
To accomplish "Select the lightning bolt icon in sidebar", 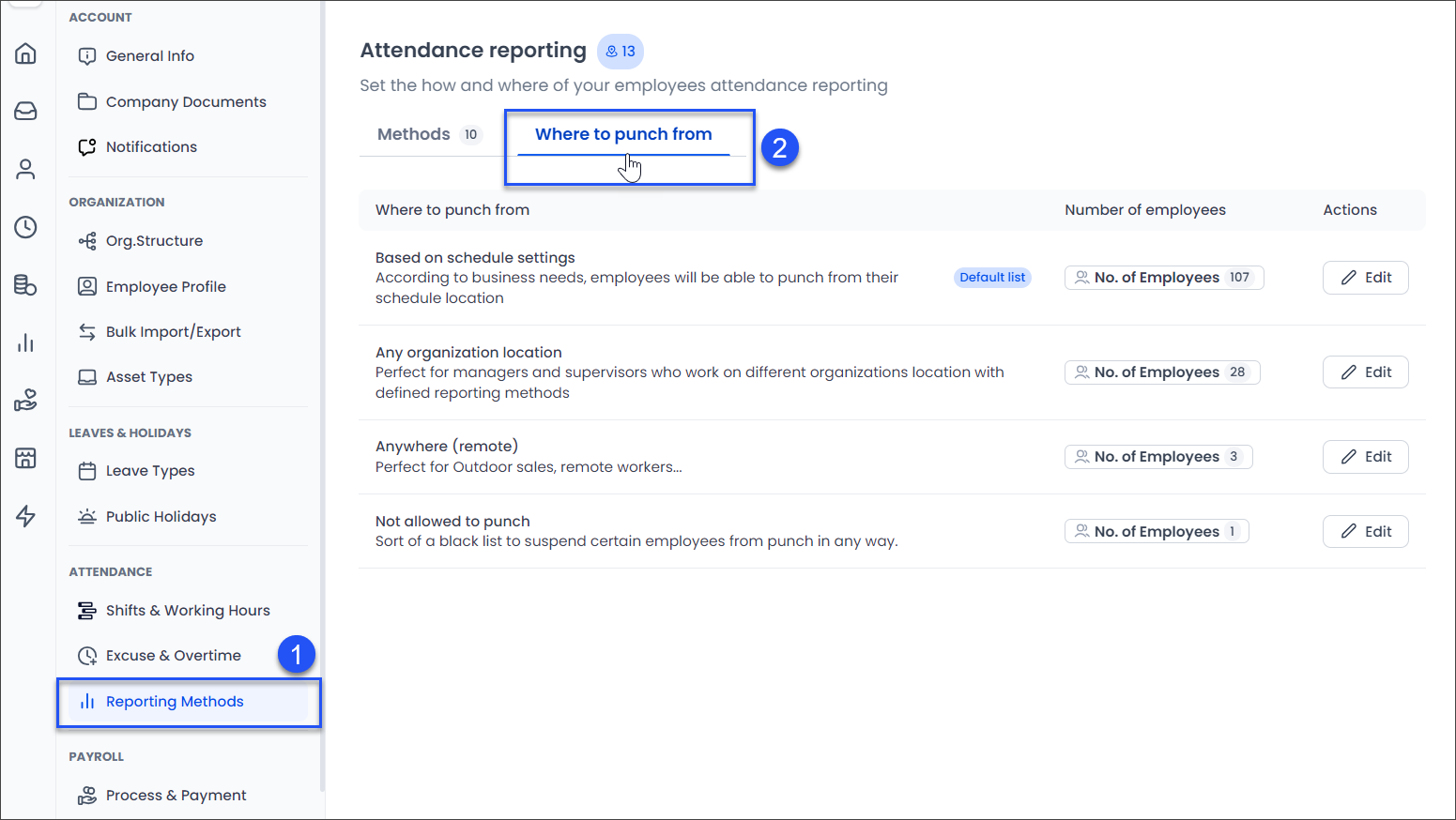I will (26, 516).
